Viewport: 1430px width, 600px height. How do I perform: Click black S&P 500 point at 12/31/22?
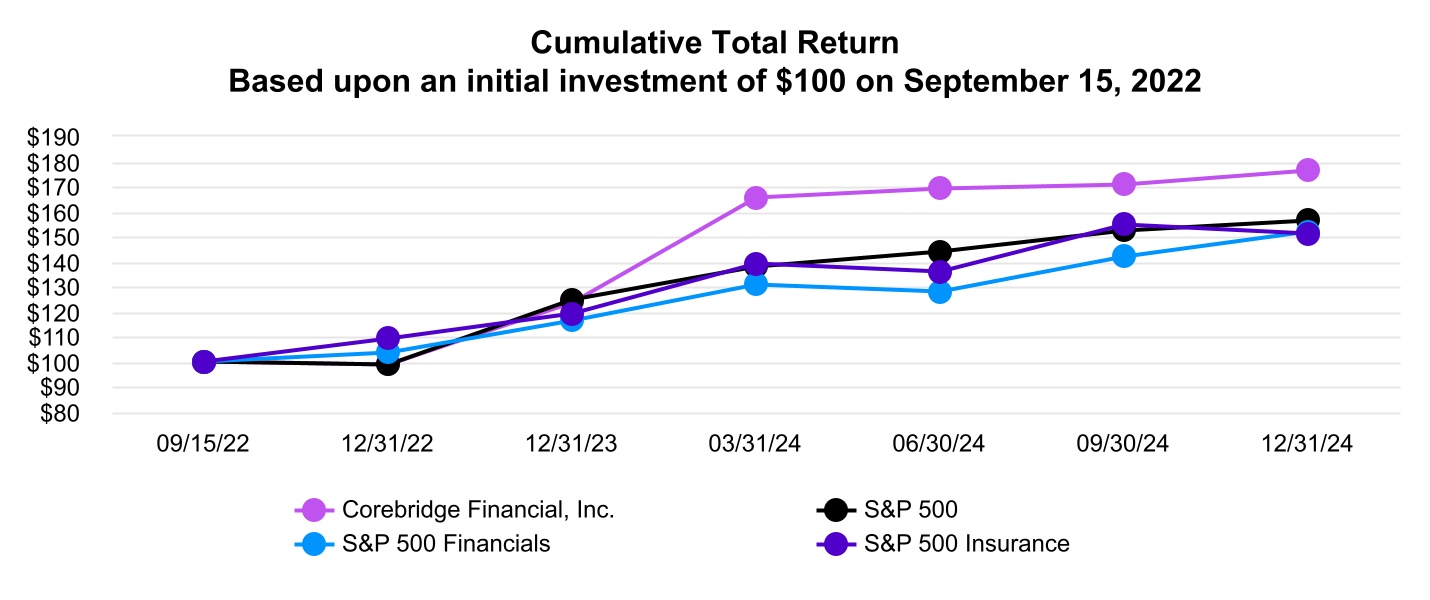pos(388,364)
